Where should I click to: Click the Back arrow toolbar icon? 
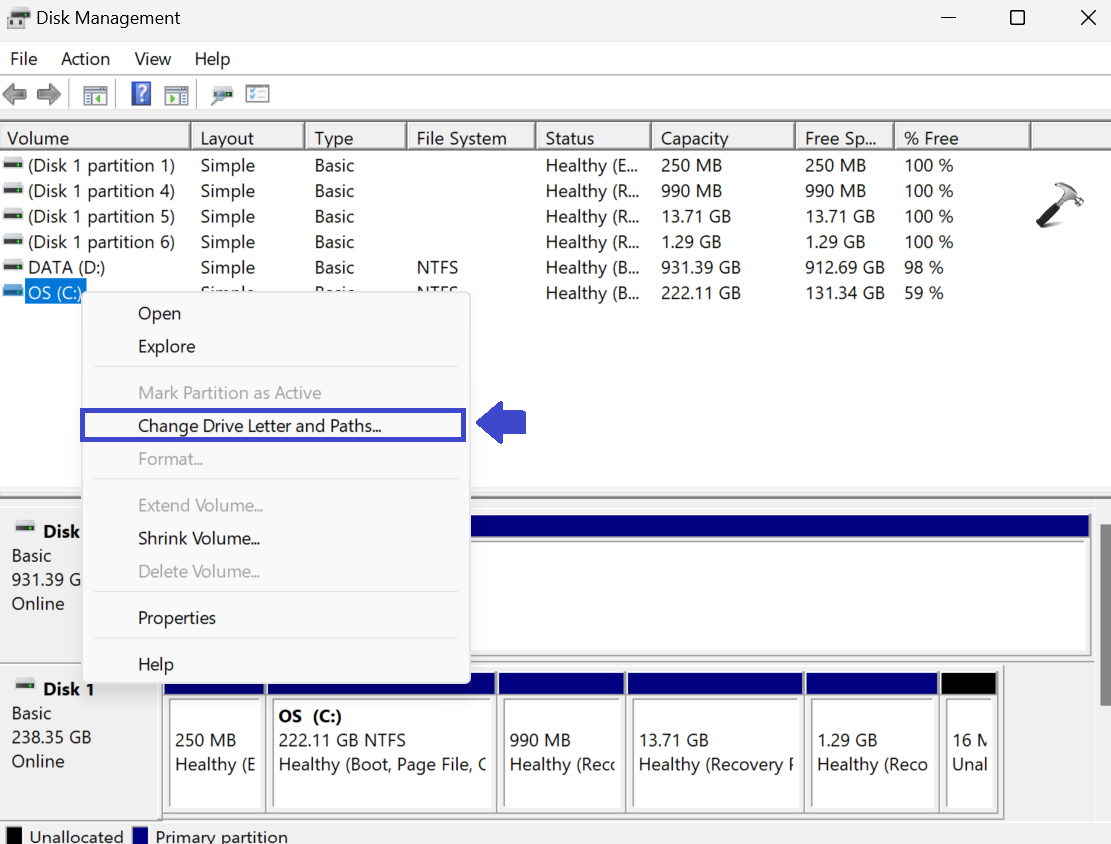[x=15, y=95]
